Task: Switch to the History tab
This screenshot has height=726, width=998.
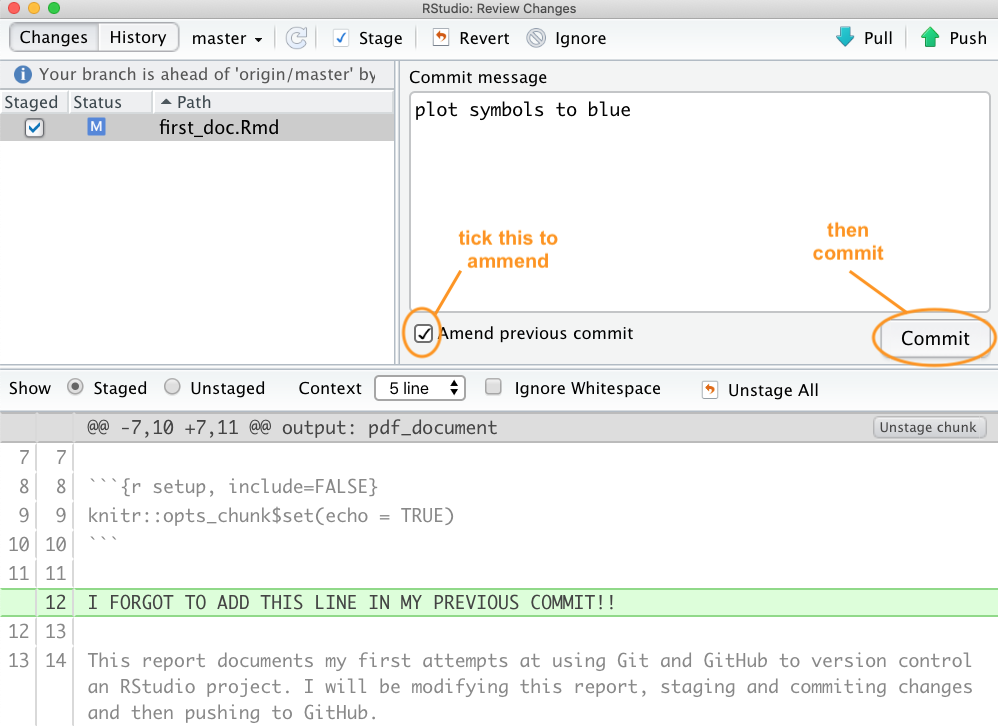Action: click(138, 37)
